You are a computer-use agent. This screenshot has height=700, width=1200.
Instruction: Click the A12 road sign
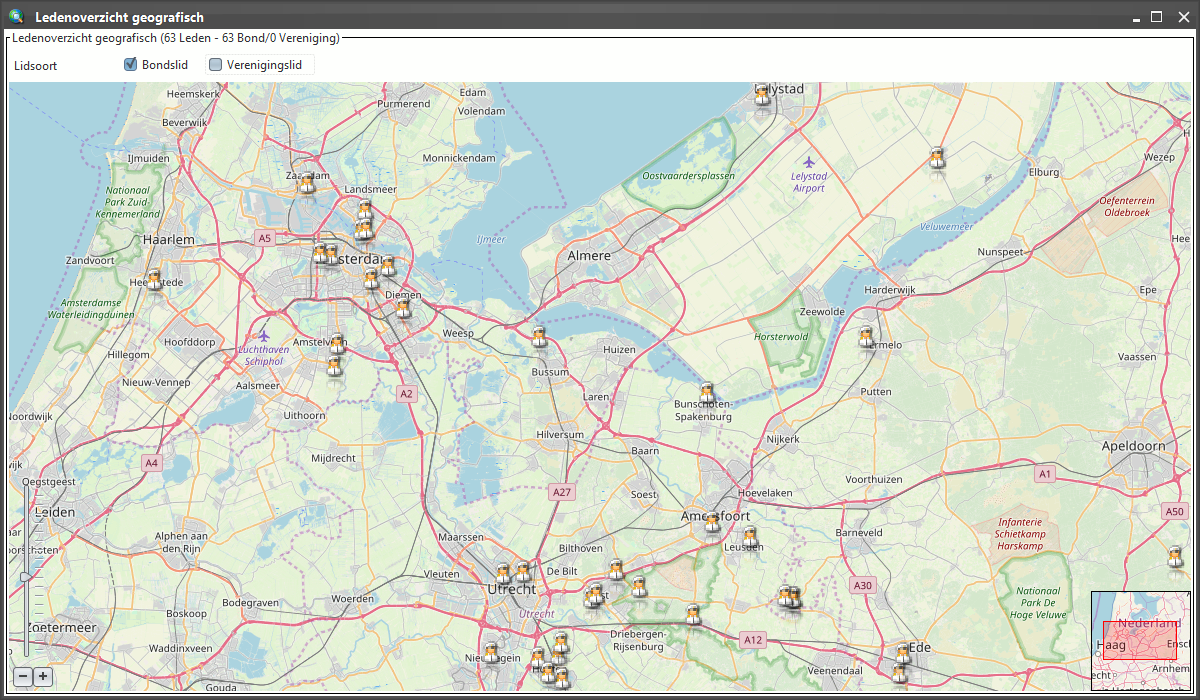click(754, 639)
